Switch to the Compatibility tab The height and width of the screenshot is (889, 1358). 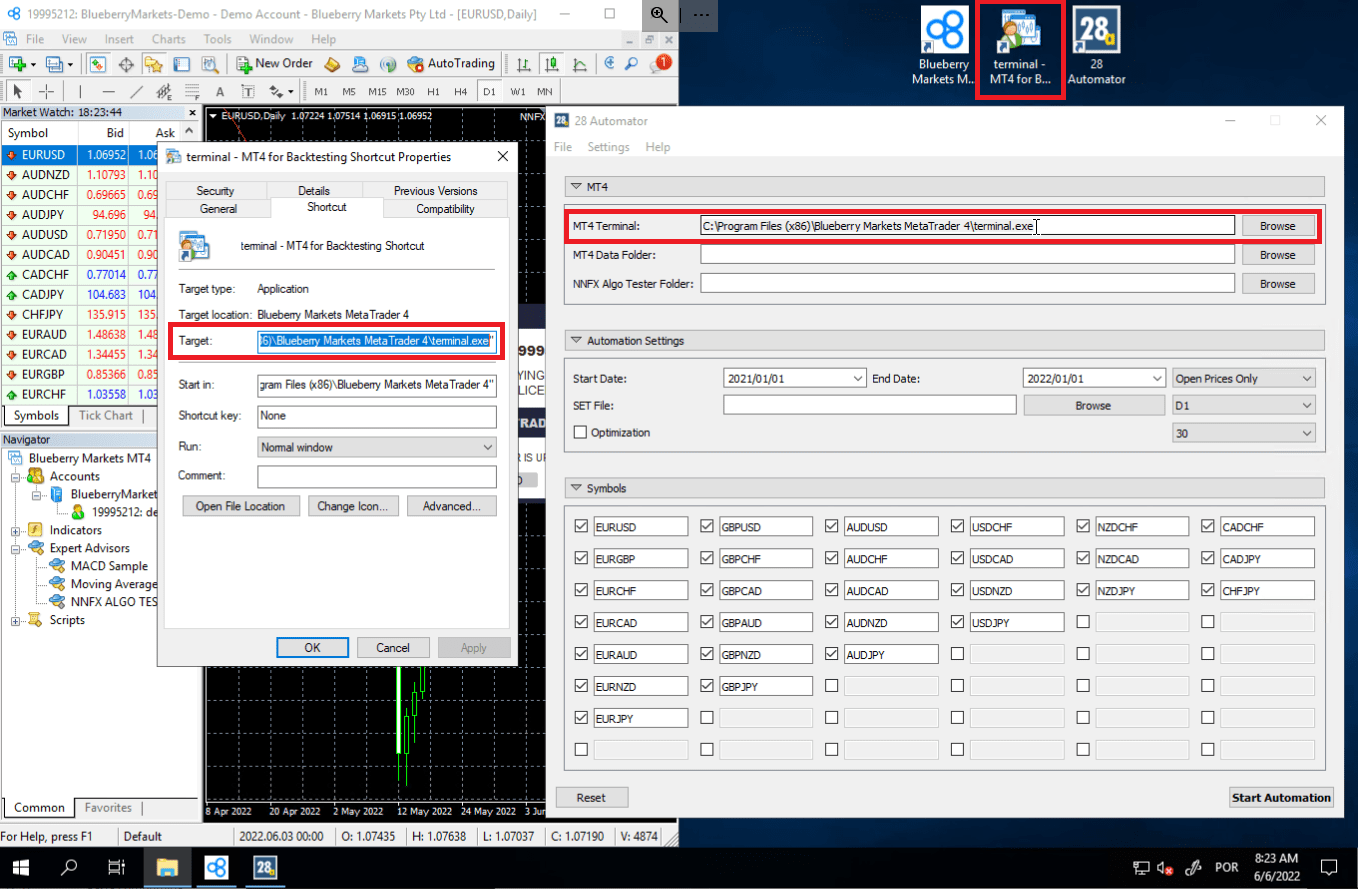tap(445, 209)
